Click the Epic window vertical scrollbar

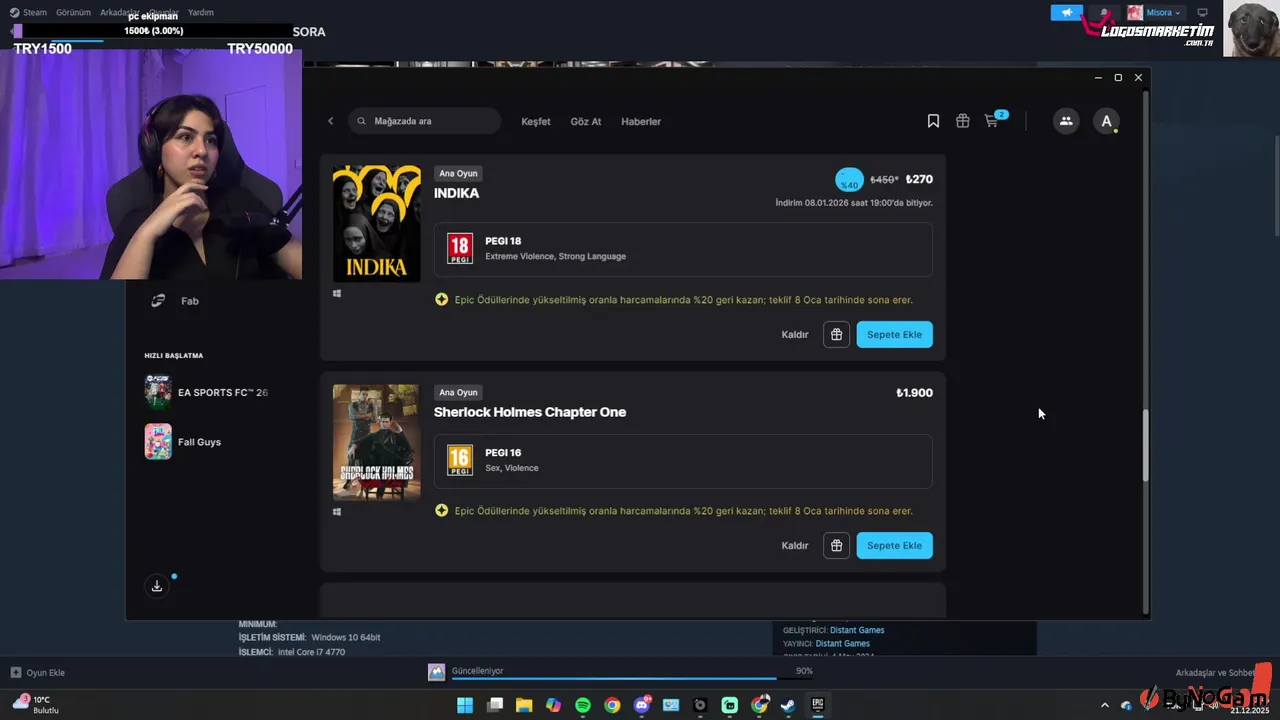pyautogui.click(x=1146, y=445)
